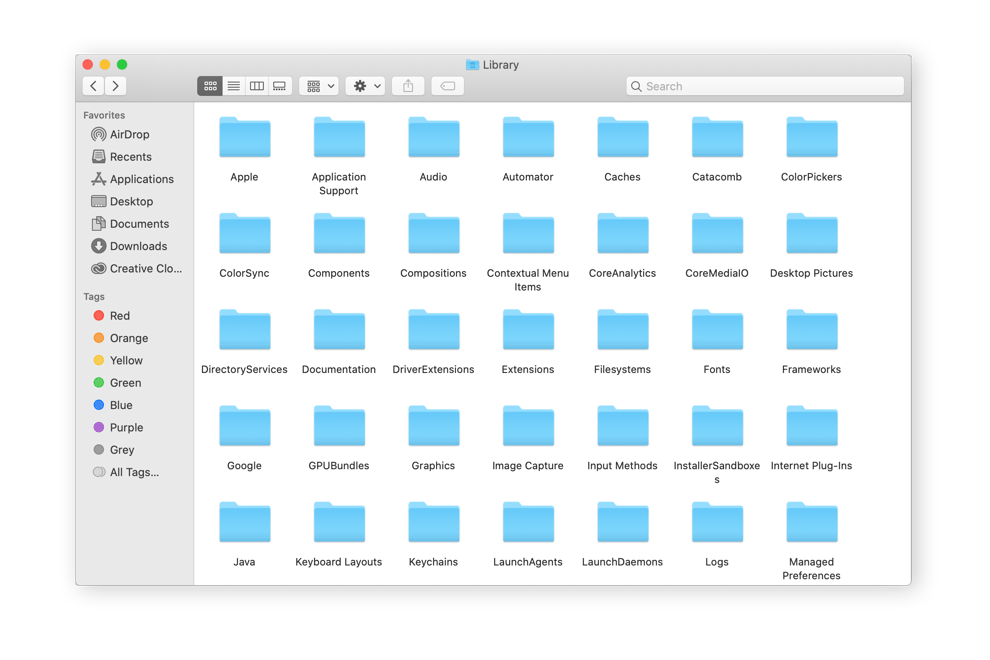Click the Edit Tags toolbar button
Viewport: 990px width, 660px height.
click(x=448, y=86)
